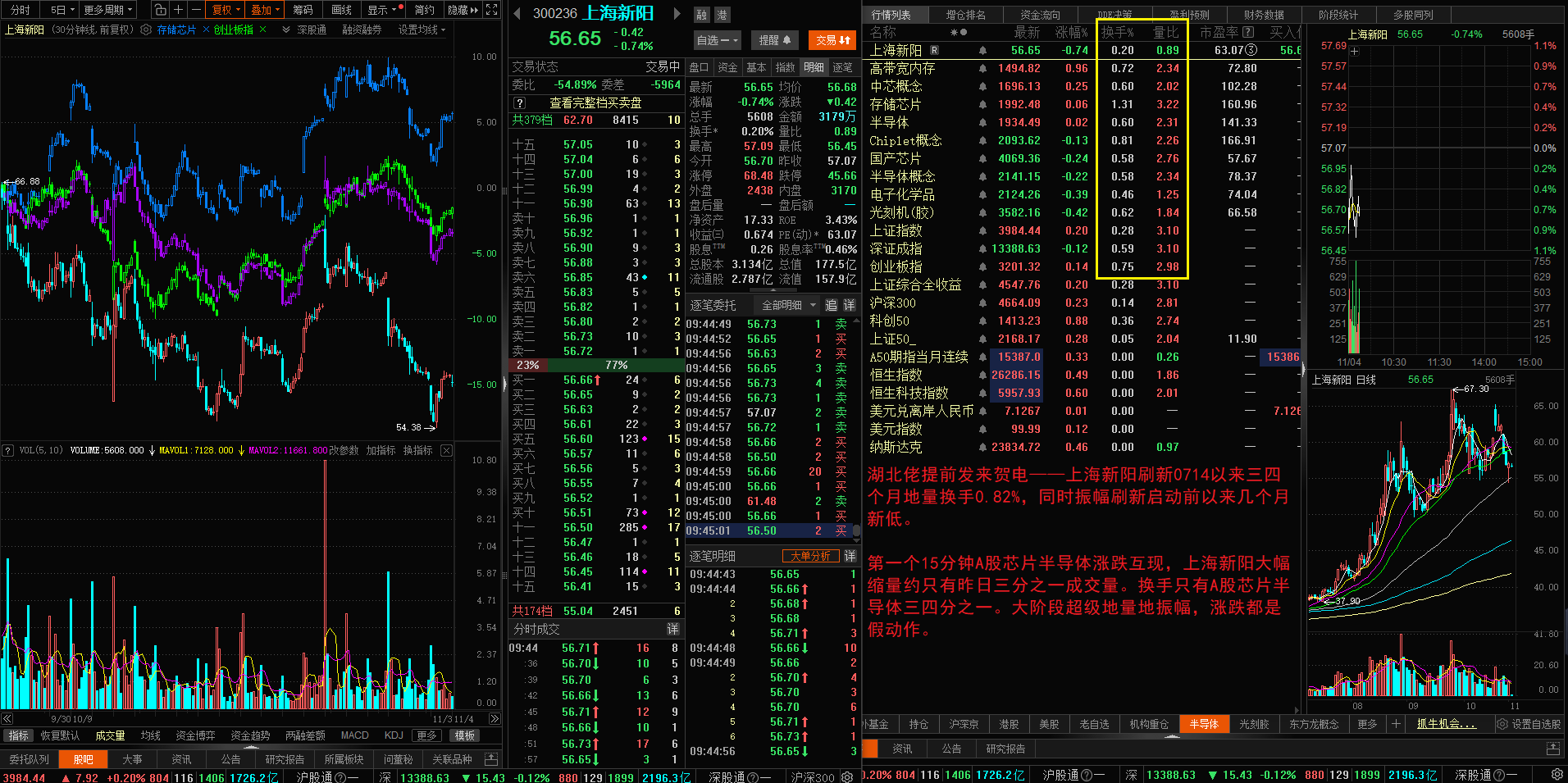Screen dimensions: 1568x783
Task: Open the 全部明细 filter dropdown
Action: pos(789,305)
